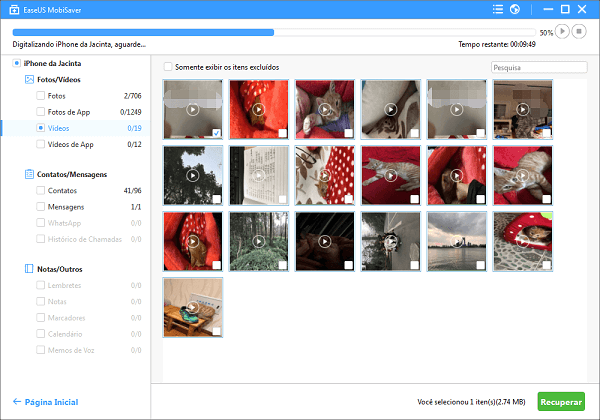Select the Fotos de App tree item
This screenshot has width=600, height=420.
coord(69,112)
